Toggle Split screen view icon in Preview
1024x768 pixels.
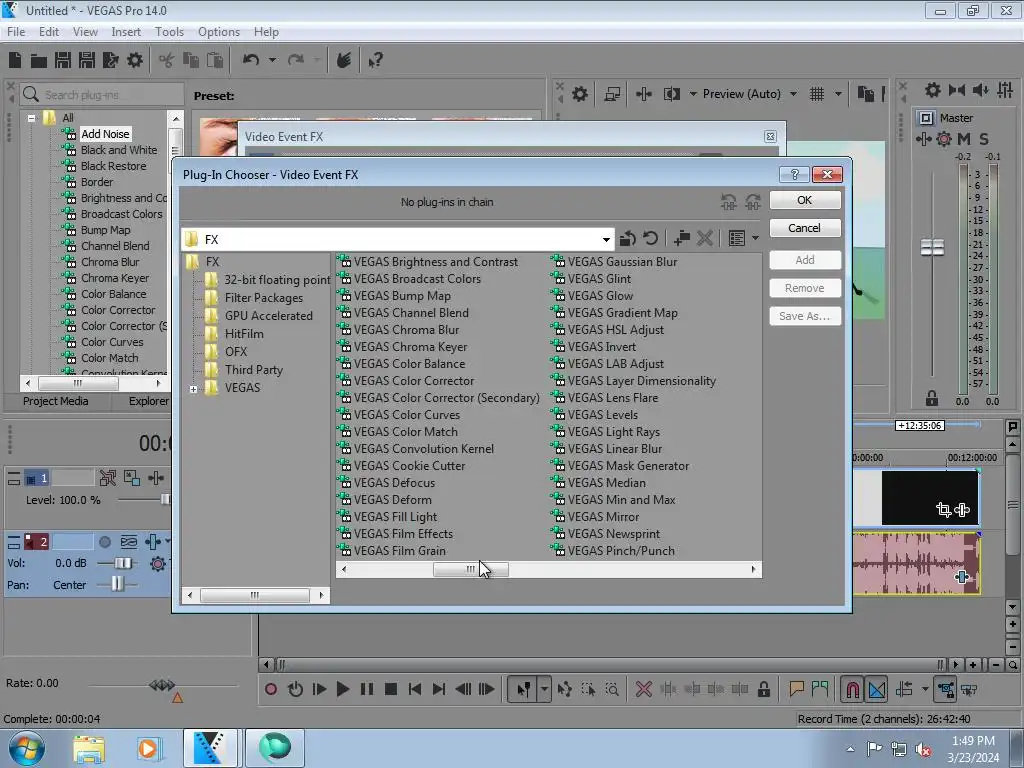coord(672,94)
